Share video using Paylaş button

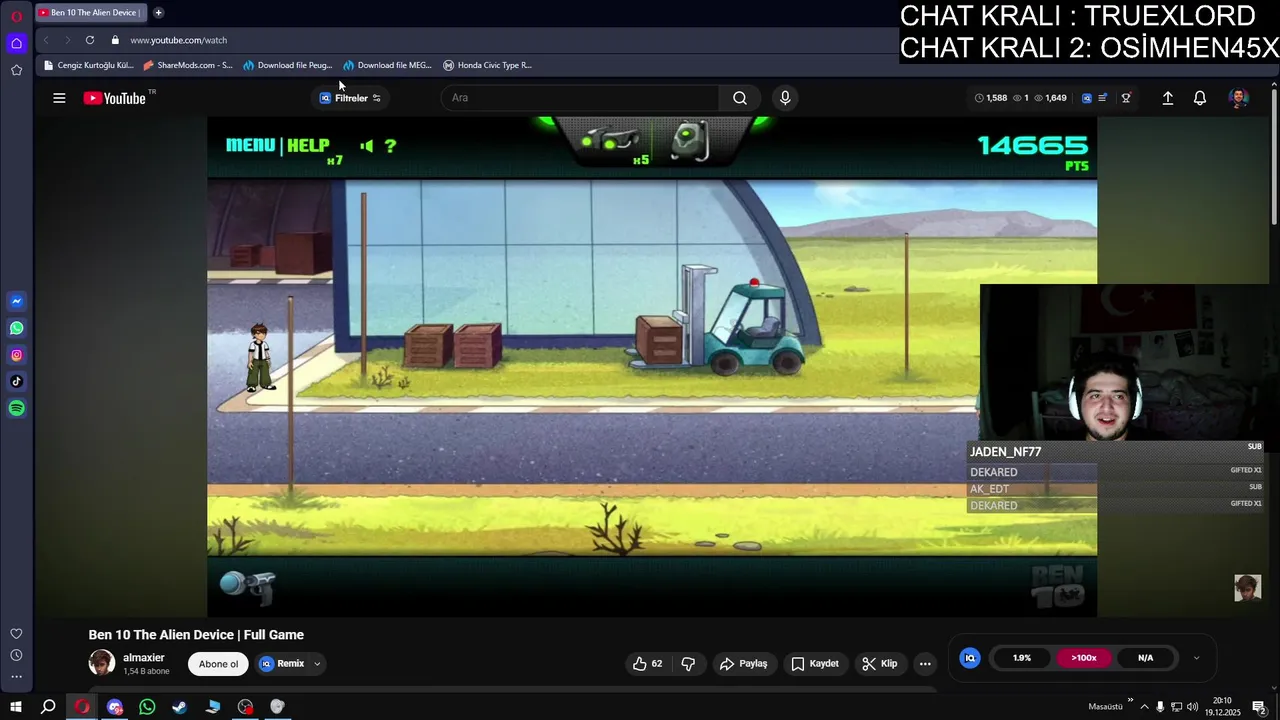click(x=744, y=664)
